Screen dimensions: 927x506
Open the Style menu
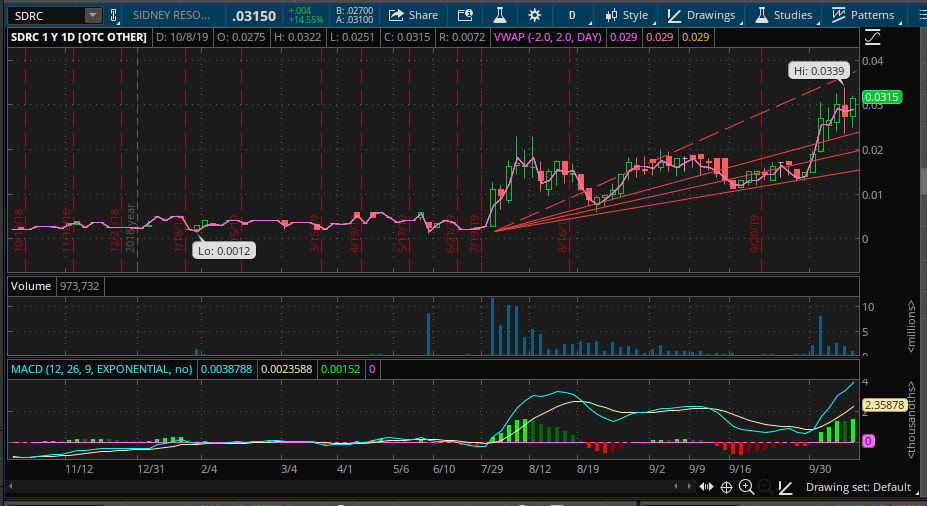point(625,15)
